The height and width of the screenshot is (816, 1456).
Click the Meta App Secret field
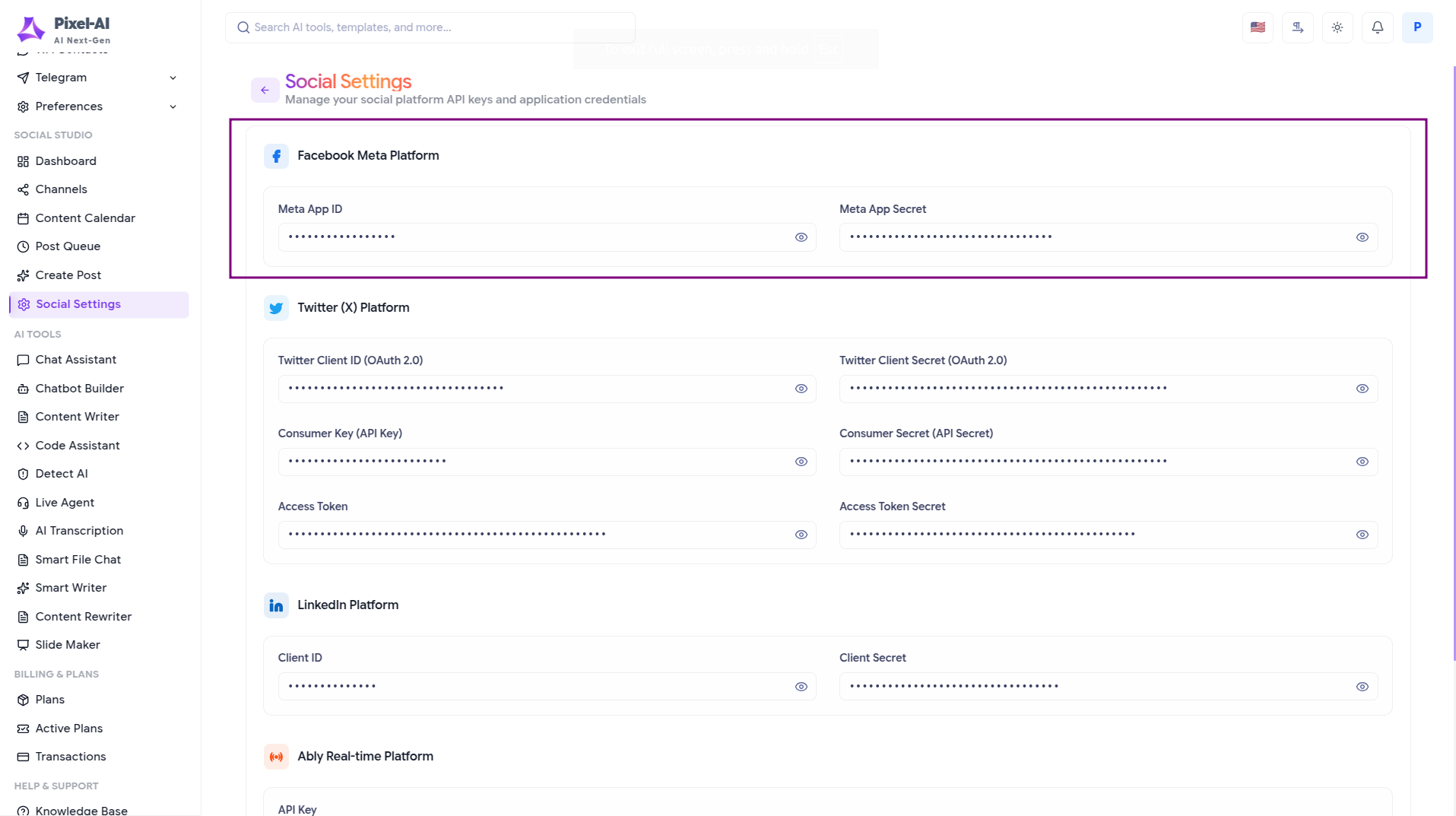1109,237
